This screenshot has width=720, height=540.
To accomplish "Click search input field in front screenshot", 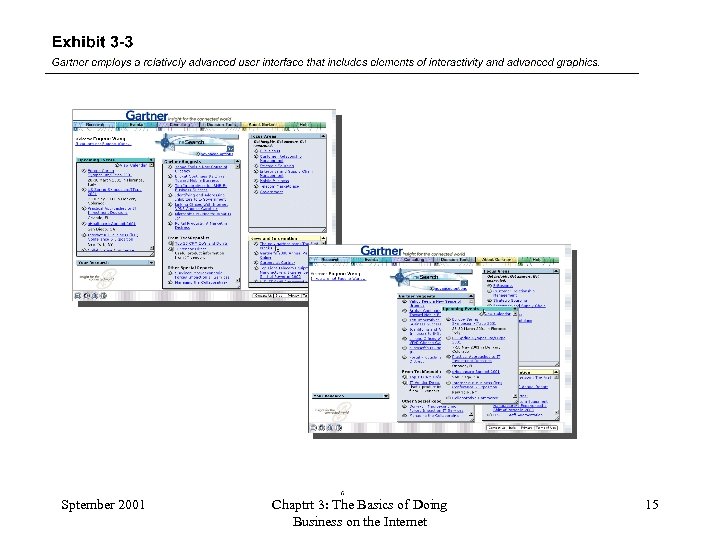I will click(x=435, y=283).
